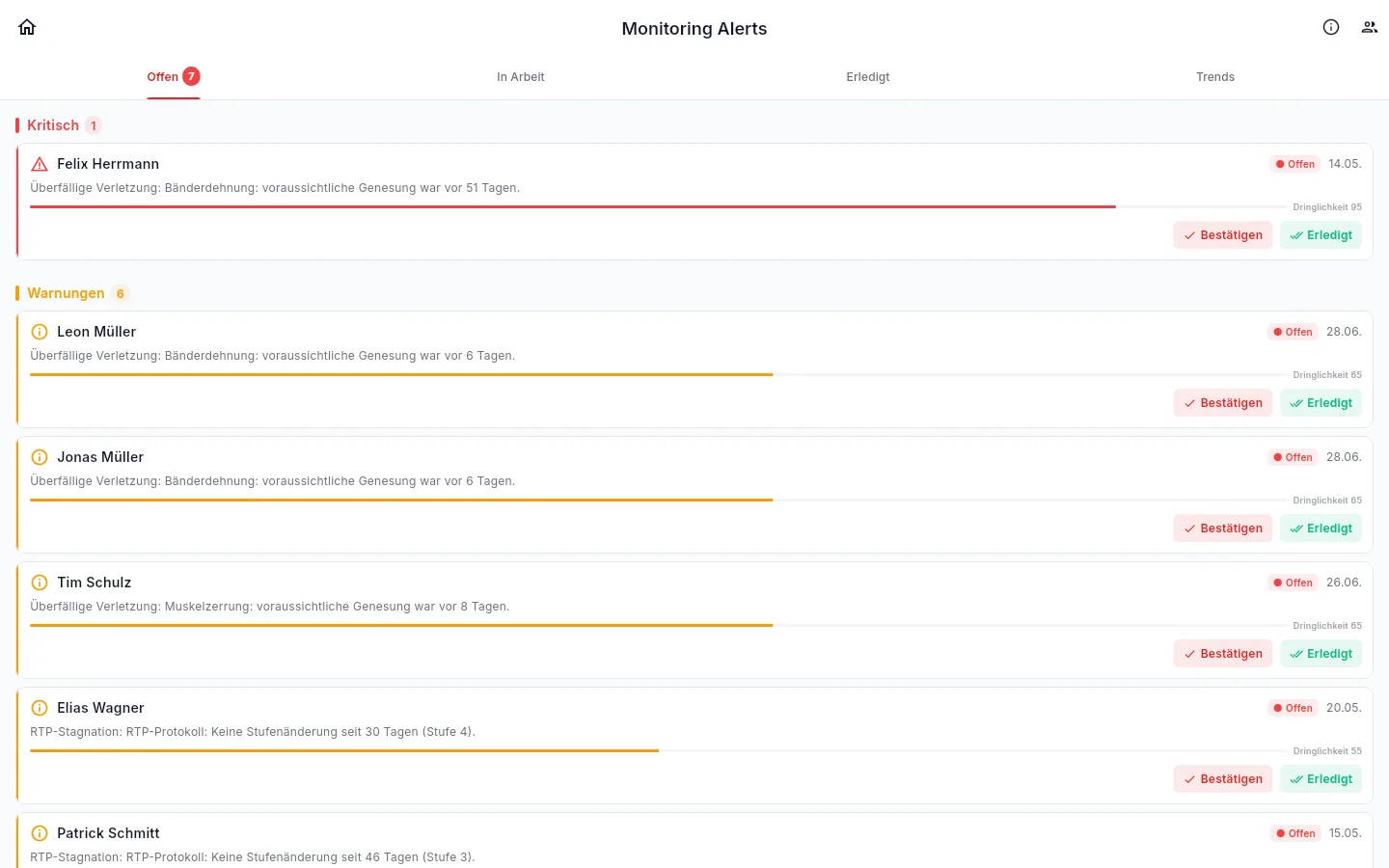Mark Leon Müller's alert as Erledigt
This screenshot has height=868, width=1389.
coord(1321,403)
